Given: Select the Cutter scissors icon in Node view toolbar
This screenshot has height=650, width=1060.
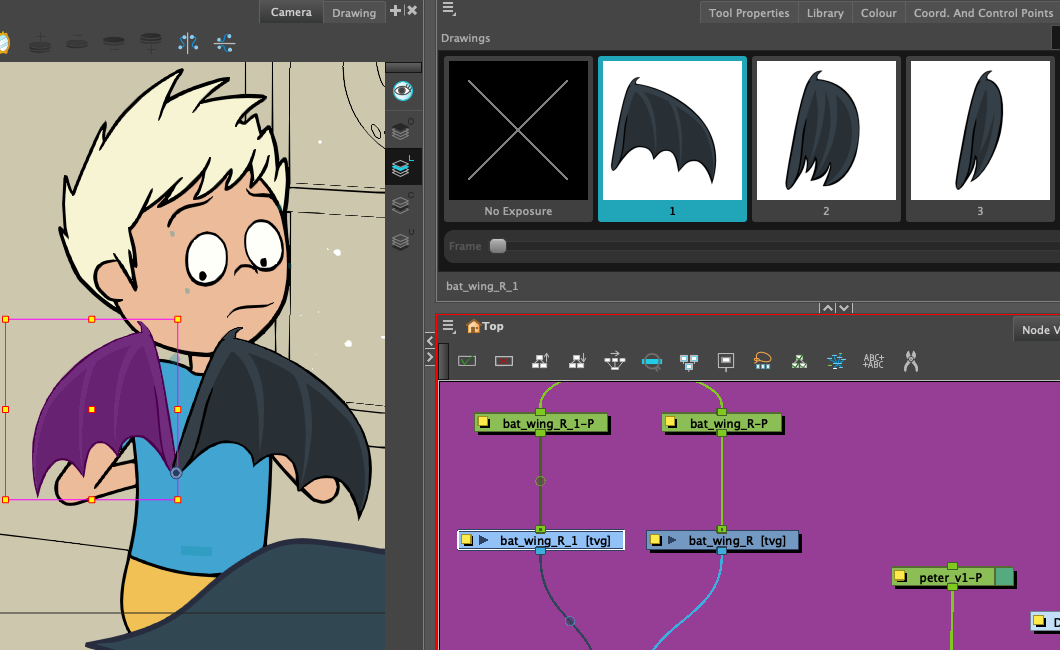Looking at the screenshot, I should click(x=910, y=361).
